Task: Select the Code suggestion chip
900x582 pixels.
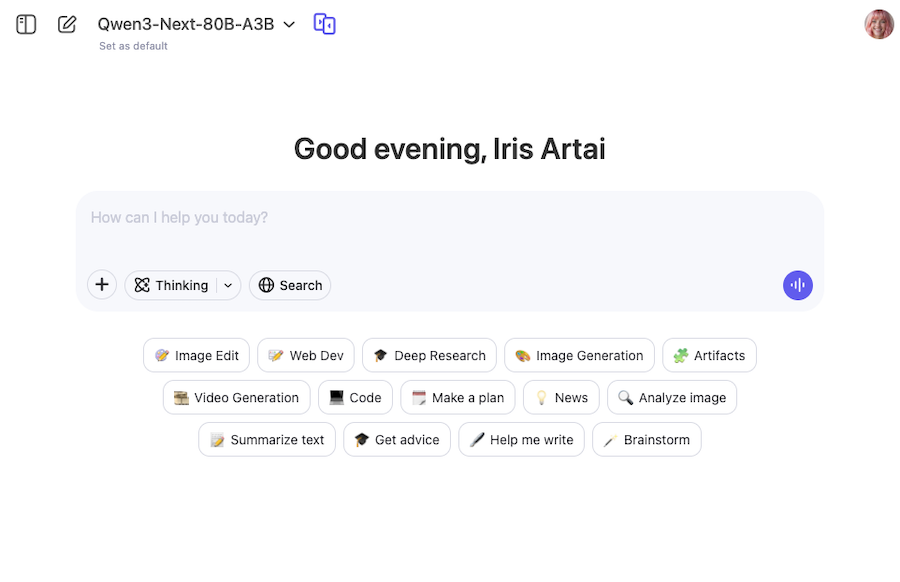Action: click(x=355, y=397)
